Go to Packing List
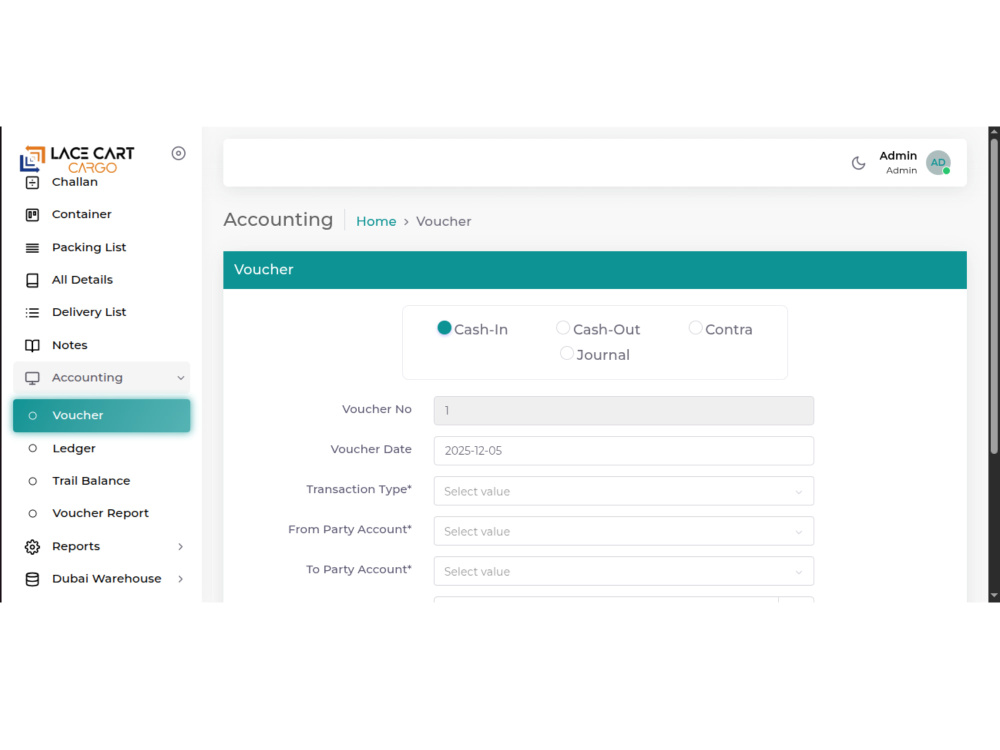Image resolution: width=1000 pixels, height=750 pixels. tap(89, 247)
